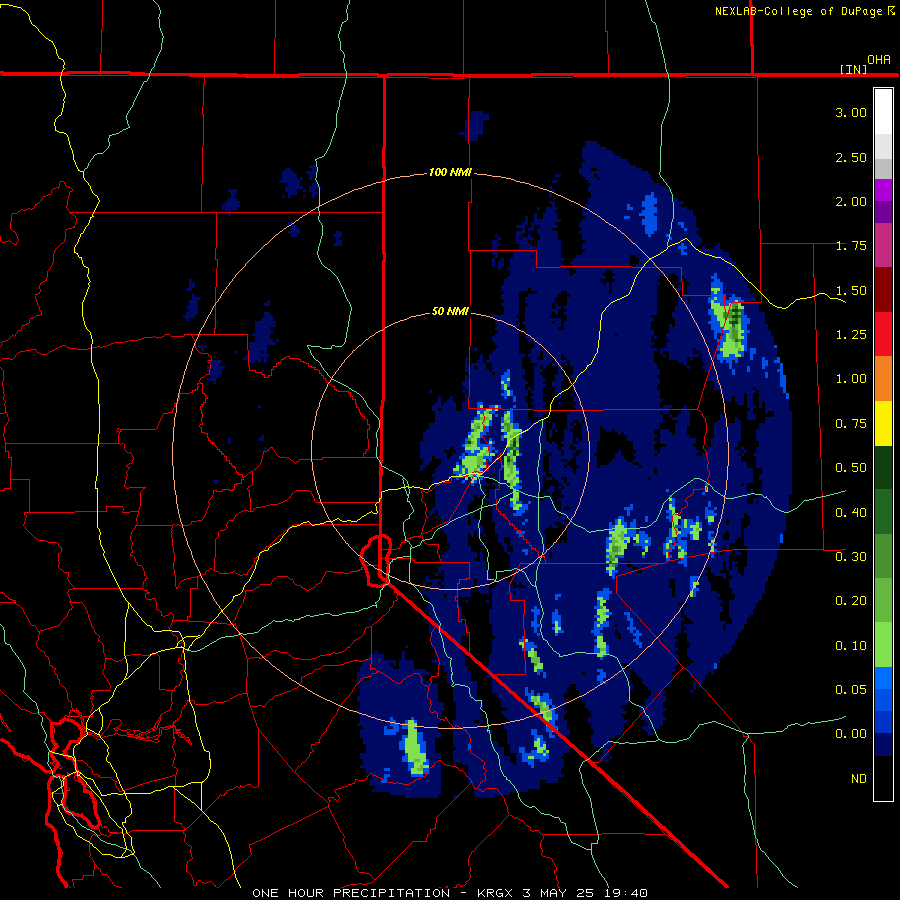Pick the yellow legend swatch

point(883,423)
